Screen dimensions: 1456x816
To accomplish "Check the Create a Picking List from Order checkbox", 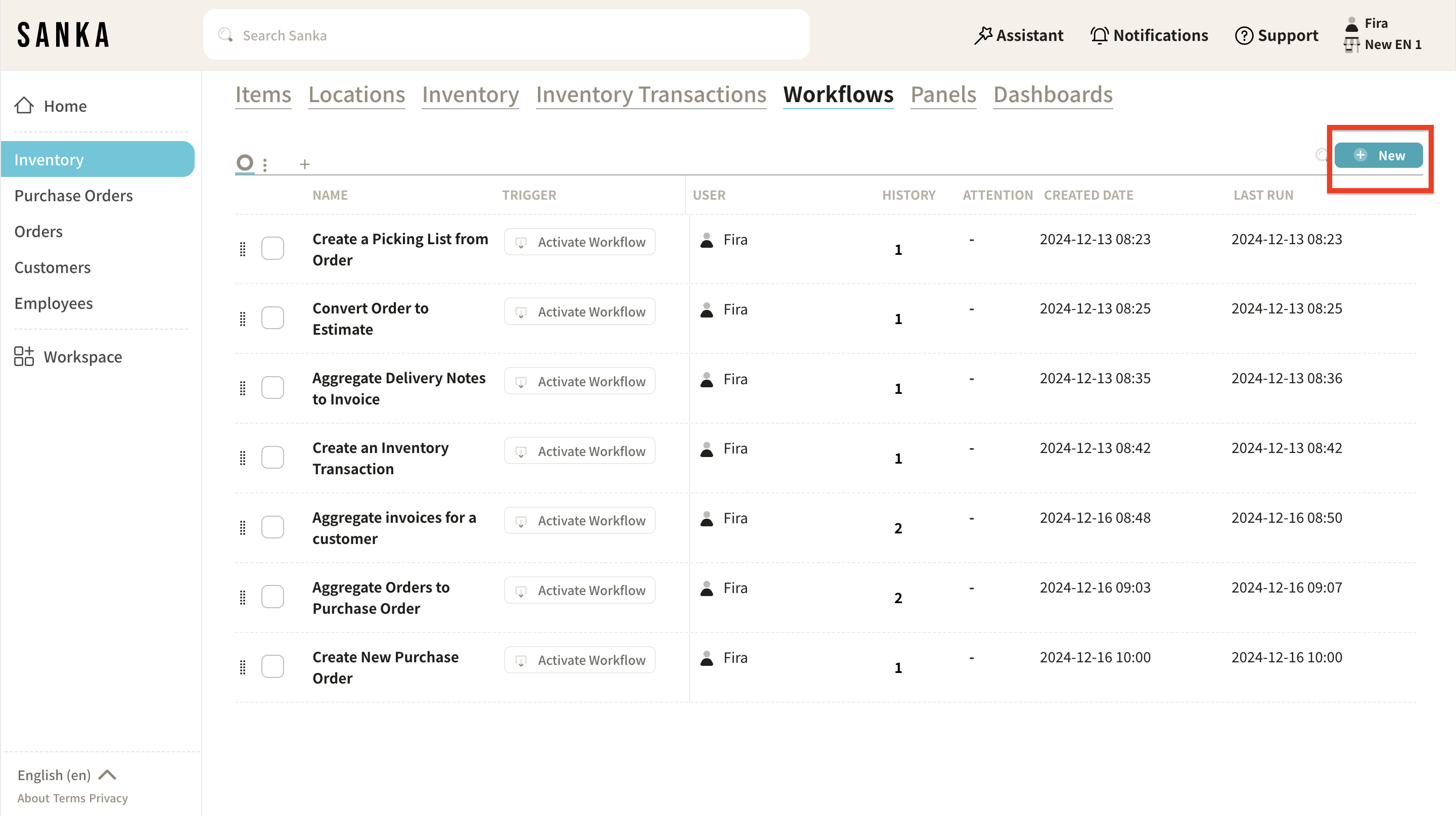I will coord(272,248).
